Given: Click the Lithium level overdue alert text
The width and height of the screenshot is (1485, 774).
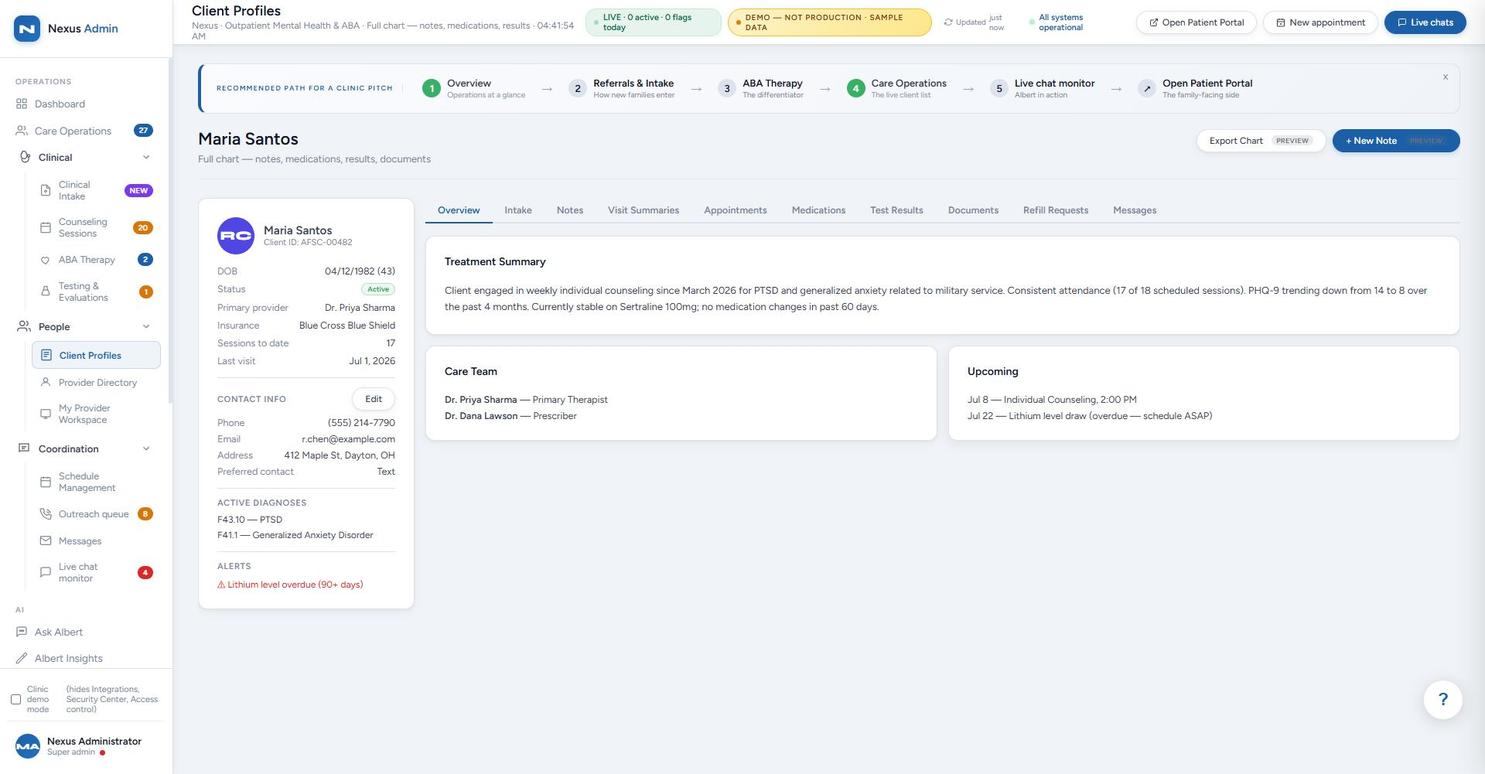Looking at the screenshot, I should pyautogui.click(x=295, y=585).
